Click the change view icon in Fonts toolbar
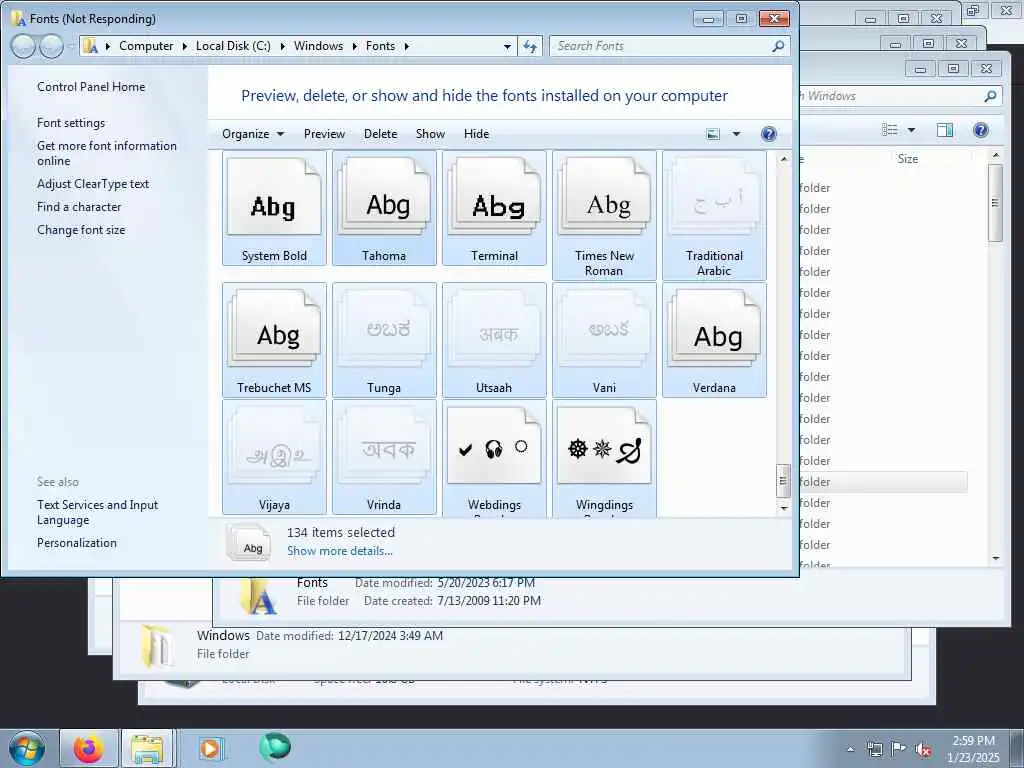This screenshot has width=1024, height=768. 713,134
